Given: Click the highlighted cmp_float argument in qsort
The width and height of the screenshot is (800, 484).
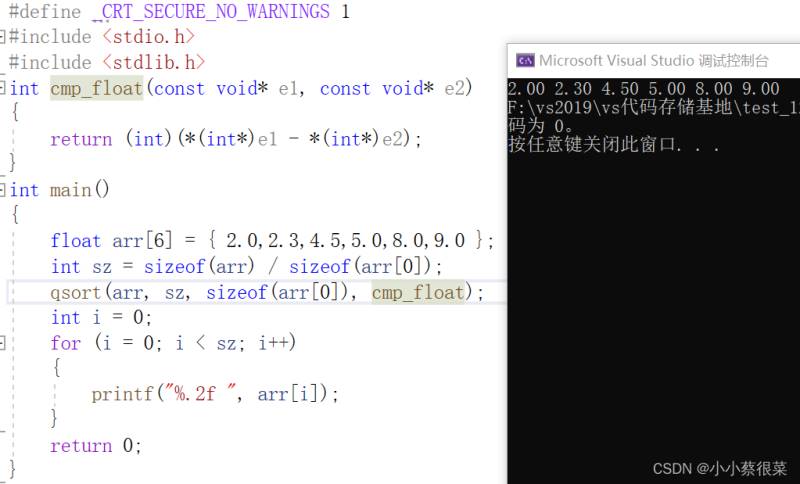Looking at the screenshot, I should pyautogui.click(x=418, y=292).
